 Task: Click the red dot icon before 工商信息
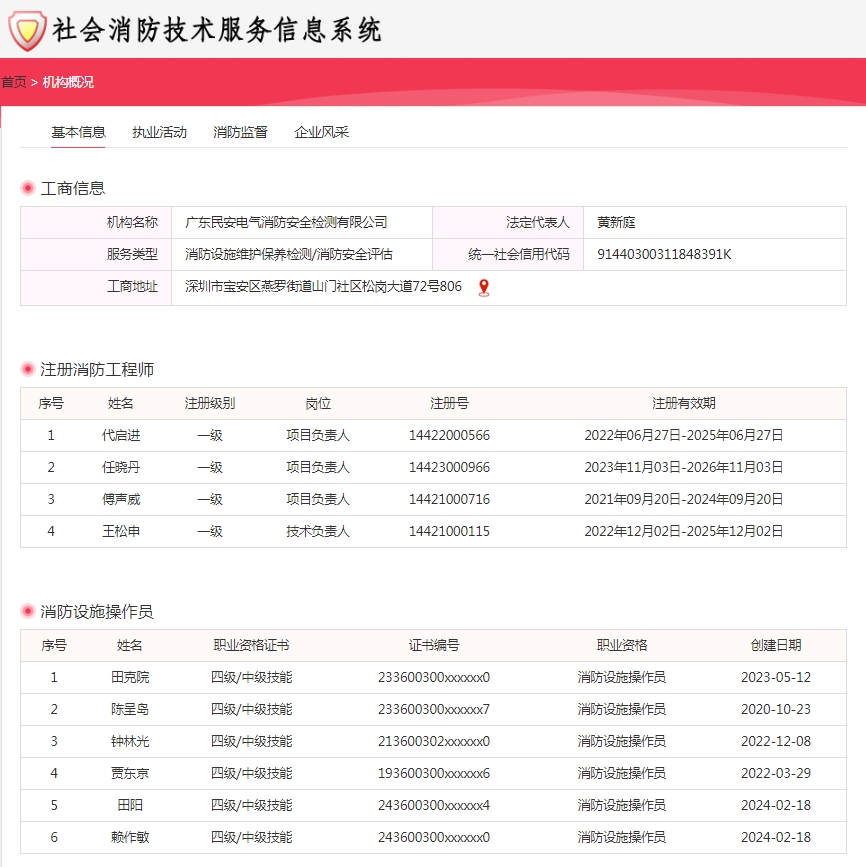coord(27,187)
